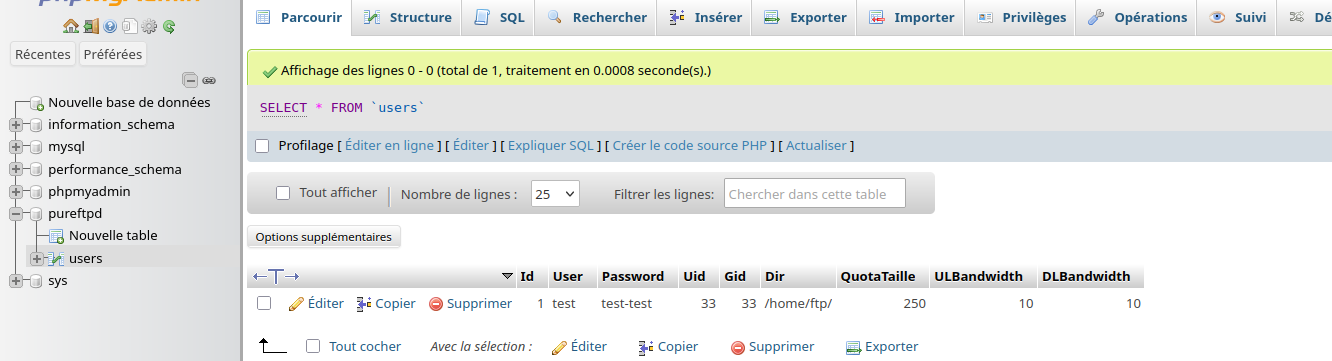
Task: Open Préférées tables button
Action: point(112,55)
